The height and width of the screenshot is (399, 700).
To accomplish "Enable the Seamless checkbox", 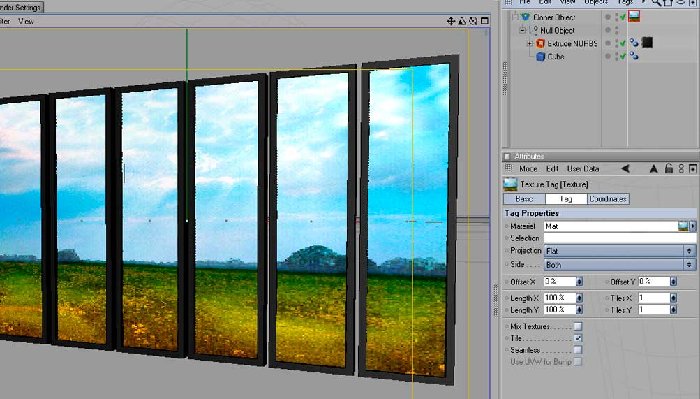I will coord(578,349).
